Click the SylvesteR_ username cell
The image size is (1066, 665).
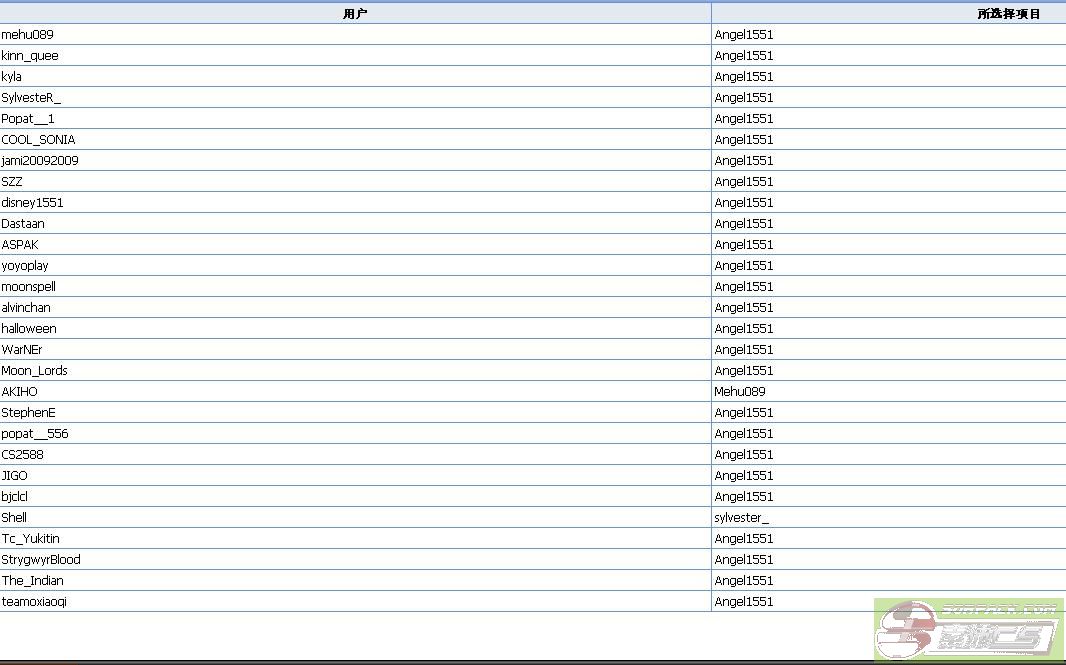pos(31,98)
